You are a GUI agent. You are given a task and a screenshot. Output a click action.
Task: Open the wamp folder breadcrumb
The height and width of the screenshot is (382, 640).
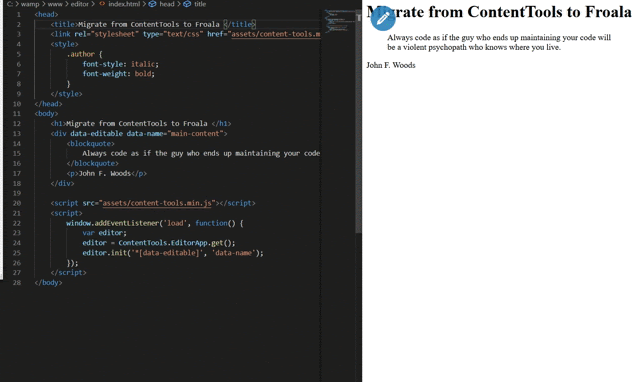tap(29, 4)
